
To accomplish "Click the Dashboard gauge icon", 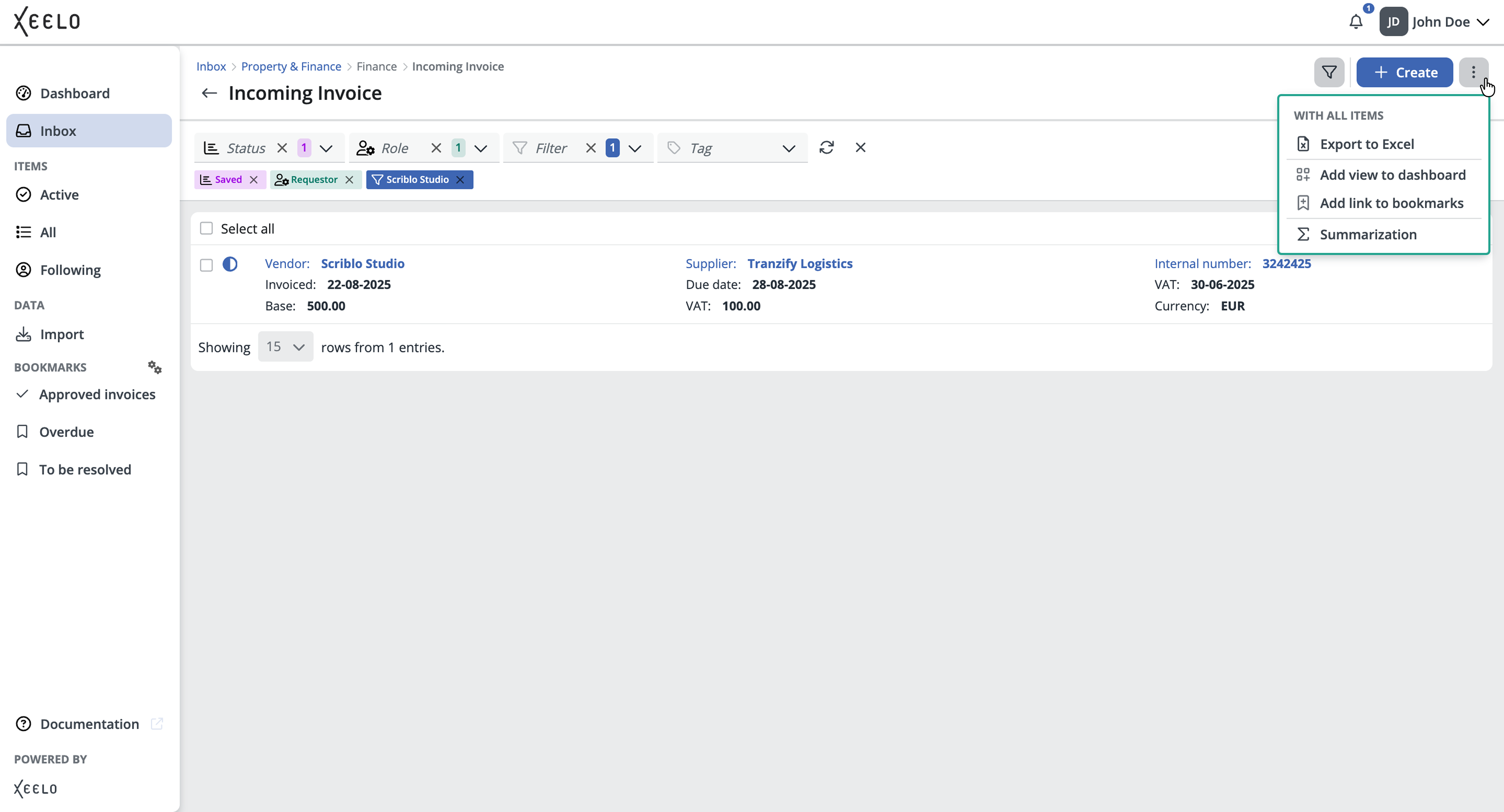I will coord(23,93).
